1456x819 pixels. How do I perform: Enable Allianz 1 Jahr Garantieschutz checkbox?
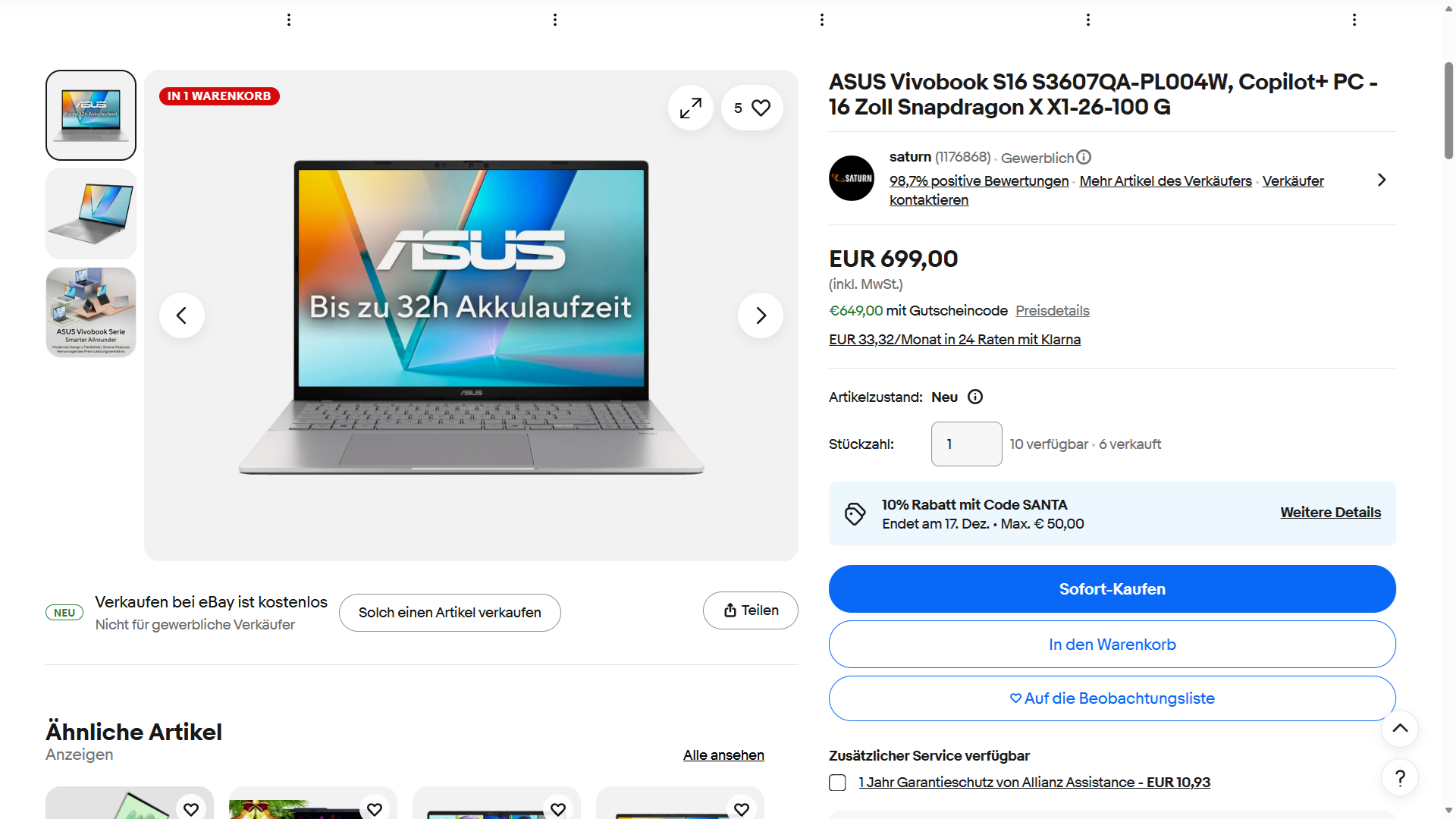coord(837,783)
